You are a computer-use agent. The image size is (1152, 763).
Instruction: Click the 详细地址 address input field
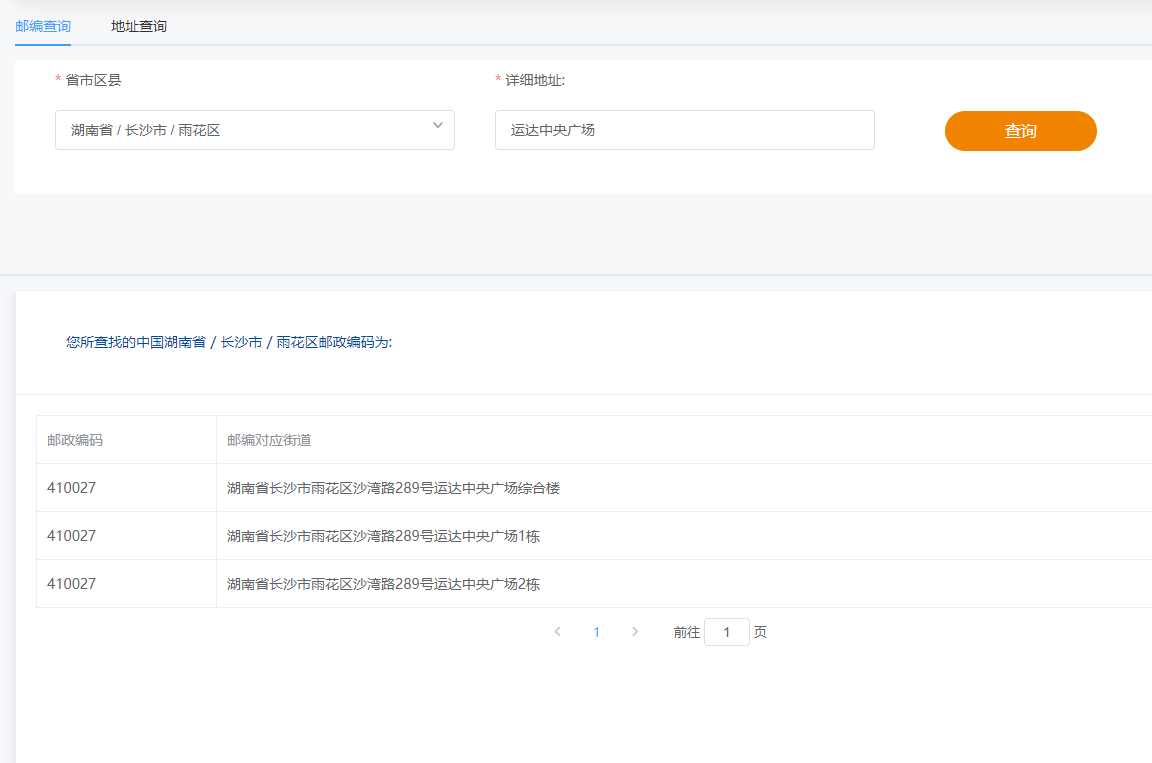[x=684, y=129]
